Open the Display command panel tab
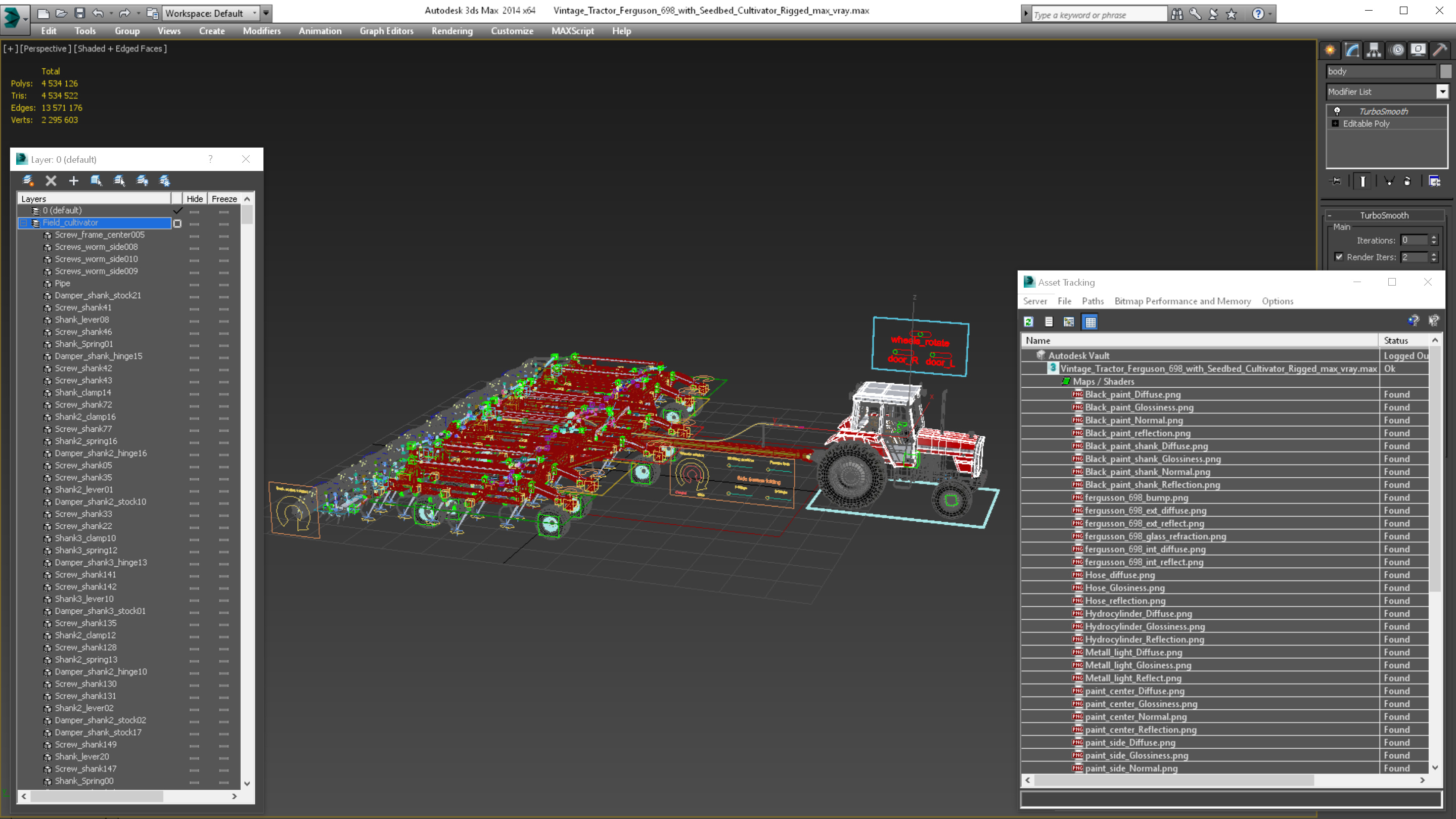Screen dimensions: 1456x819 [x=1418, y=51]
